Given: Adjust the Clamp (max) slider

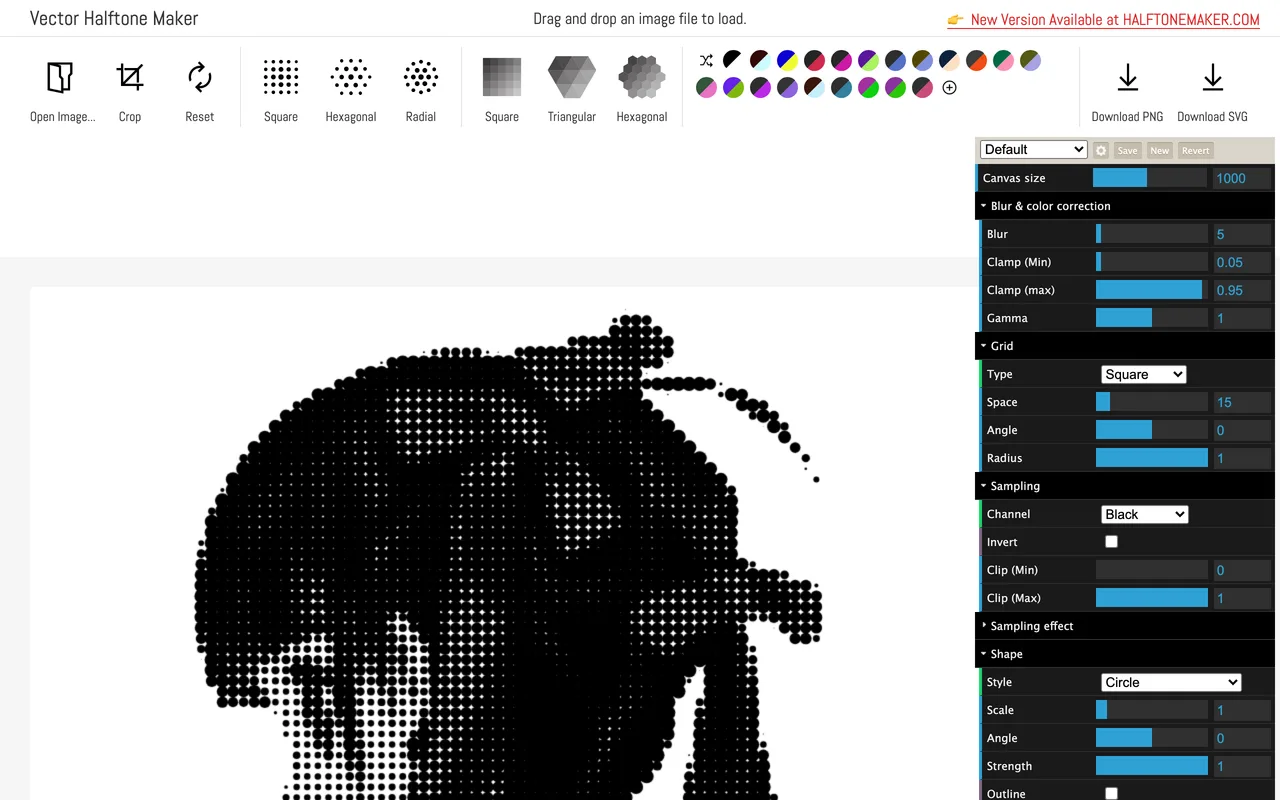Looking at the screenshot, I should pyautogui.click(x=1152, y=290).
